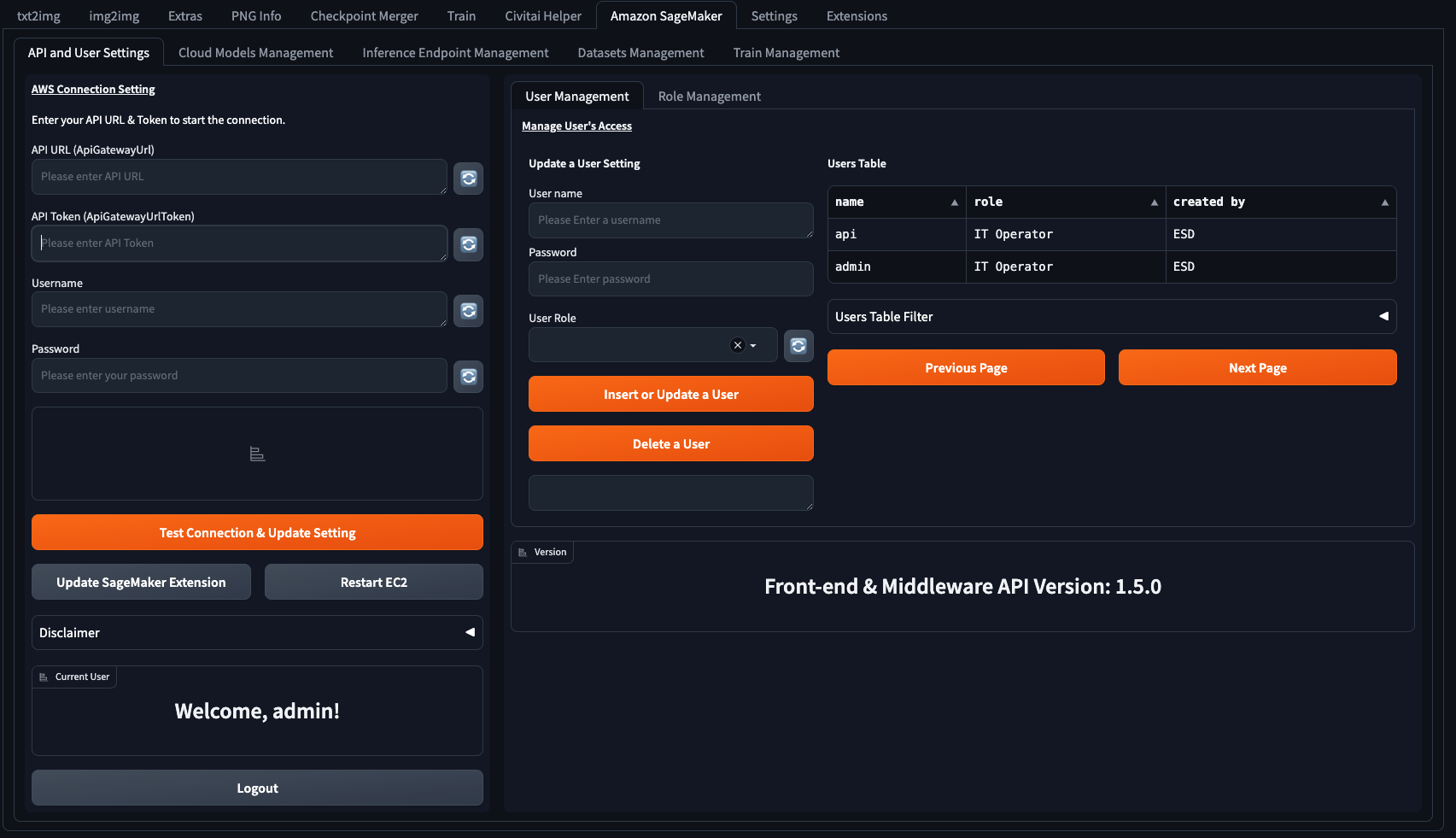This screenshot has height=838, width=1456.
Task: Switch to Role Management tab
Action: pos(709,97)
